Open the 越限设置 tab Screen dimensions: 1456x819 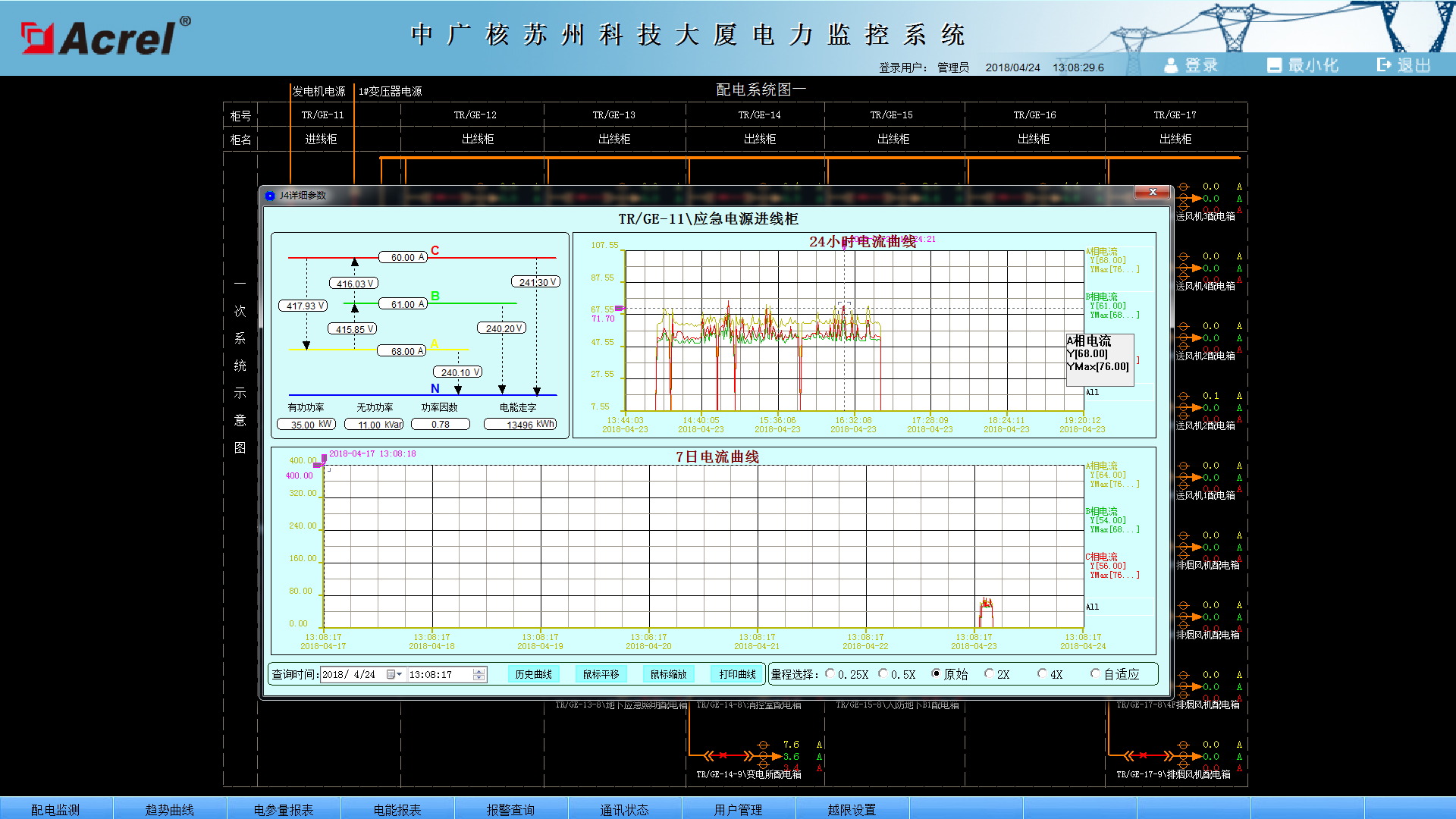click(x=852, y=809)
